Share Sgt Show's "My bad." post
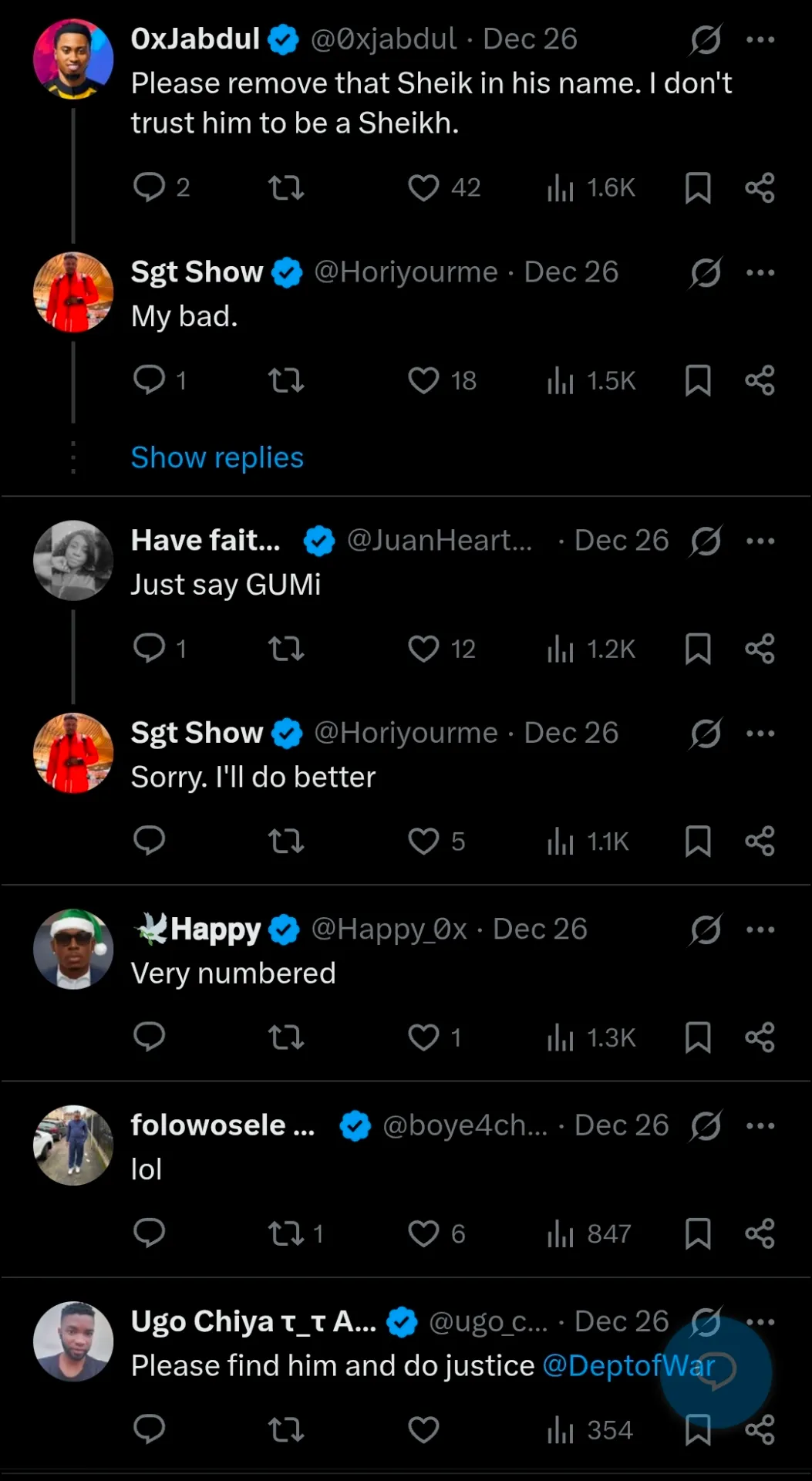 (760, 380)
